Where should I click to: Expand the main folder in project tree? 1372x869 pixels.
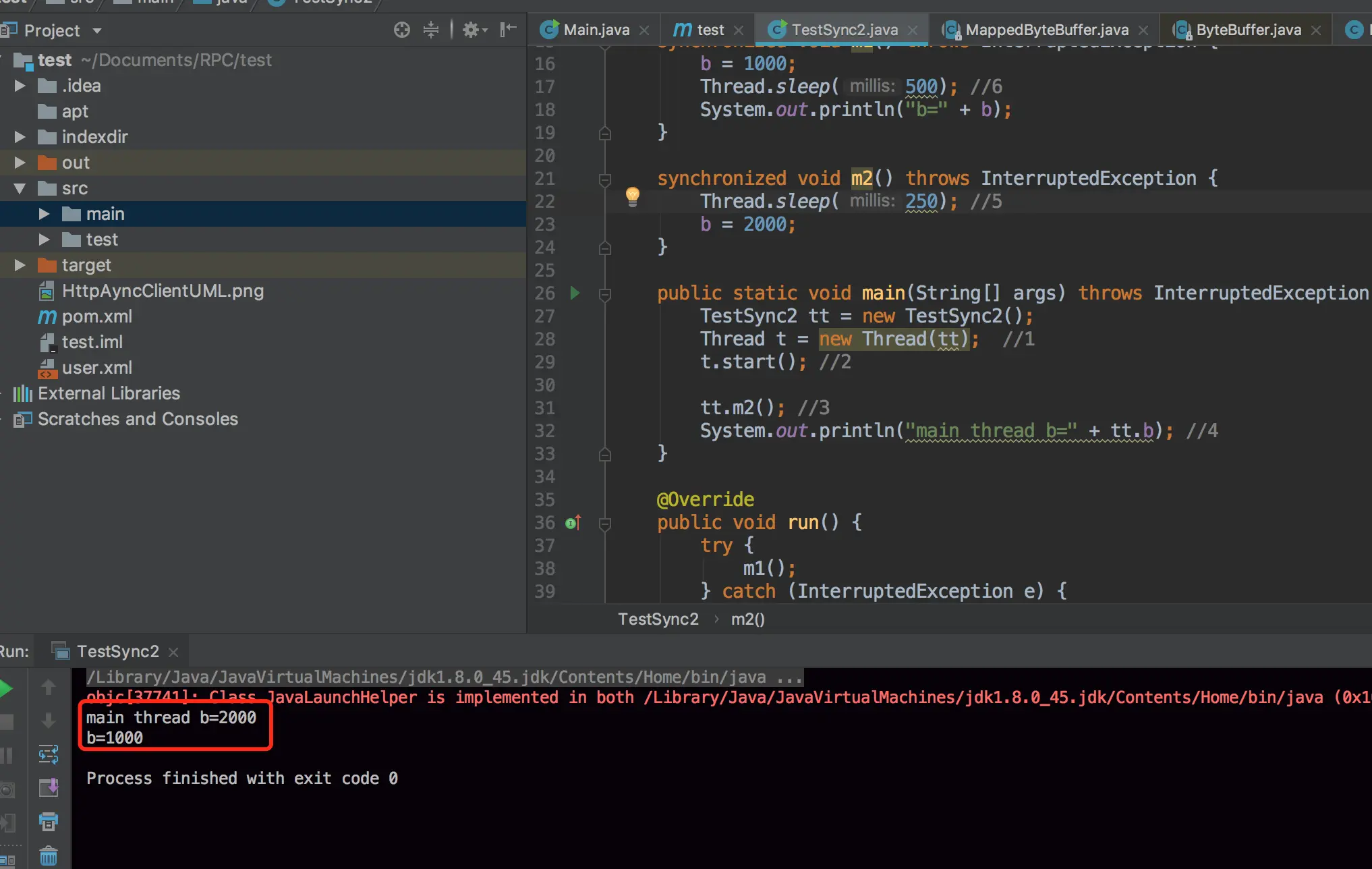[x=45, y=214]
